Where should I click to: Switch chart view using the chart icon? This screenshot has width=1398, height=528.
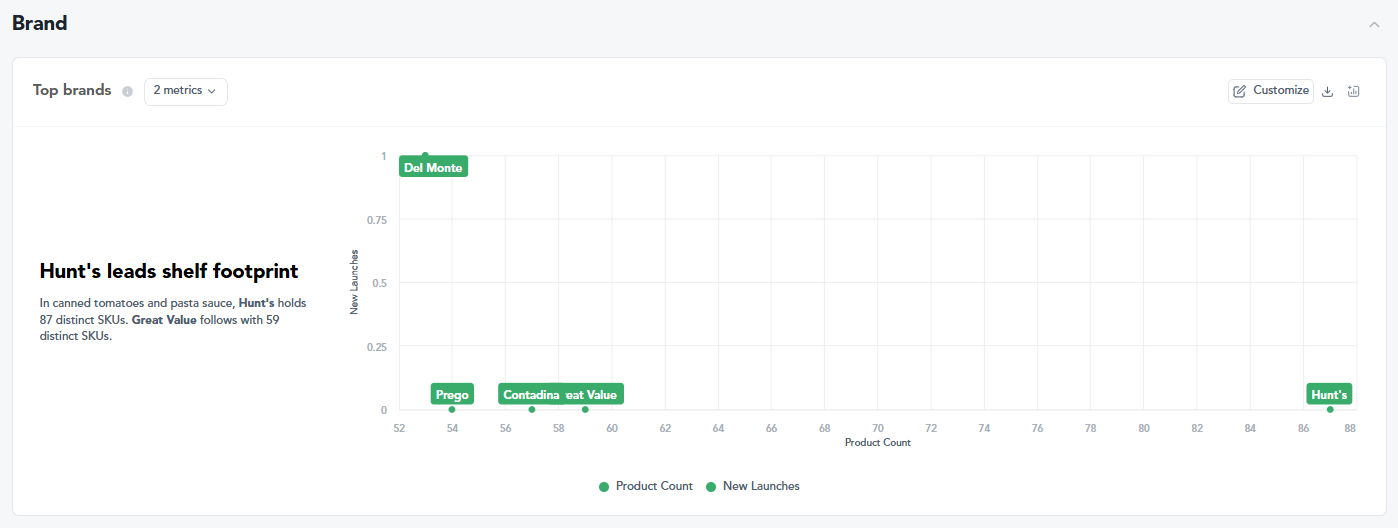tap(1354, 91)
